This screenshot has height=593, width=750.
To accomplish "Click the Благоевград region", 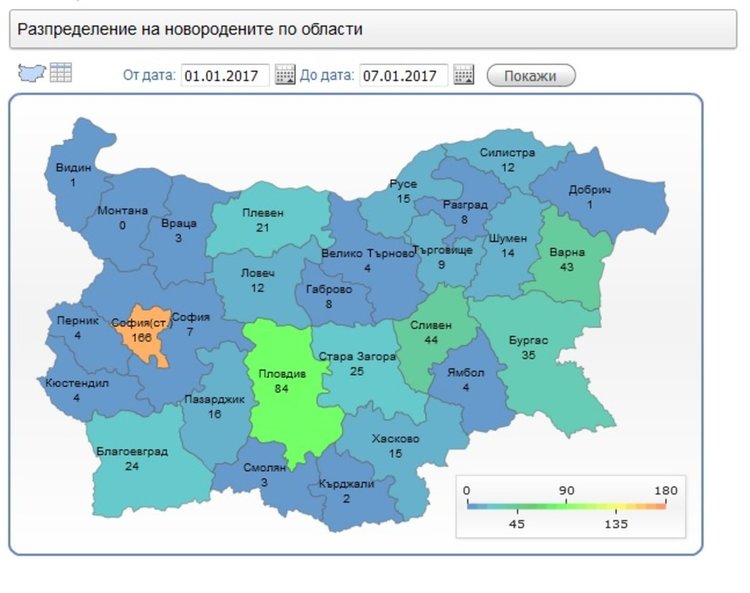I will [x=131, y=460].
